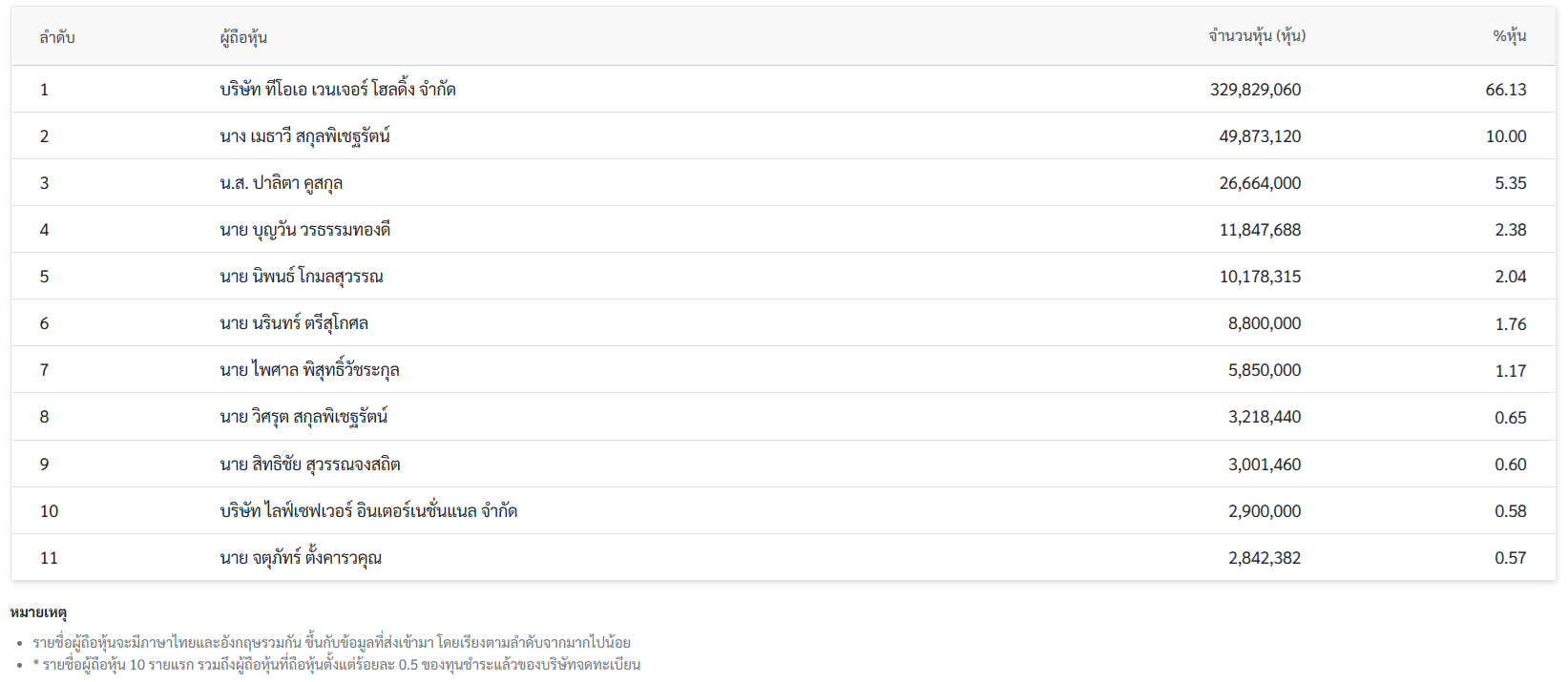The image size is (1568, 682).
Task: Select shareholder นาย สิทธิชัย สุวรรณจงสถิต
Action: 310,465
